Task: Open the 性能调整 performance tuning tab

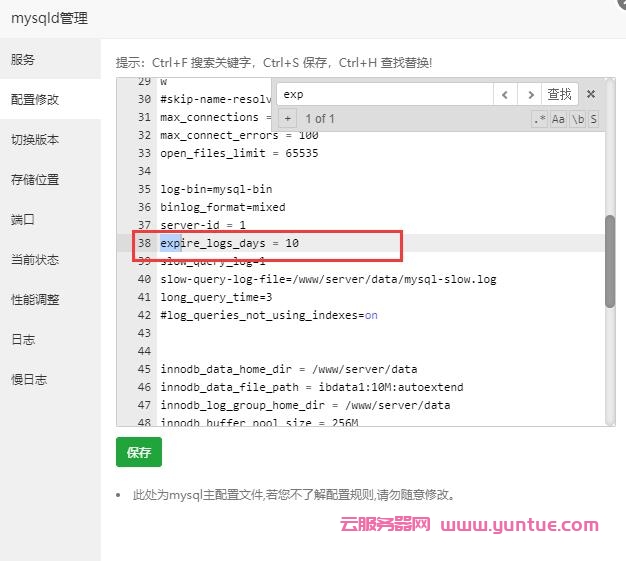Action: click(35, 300)
